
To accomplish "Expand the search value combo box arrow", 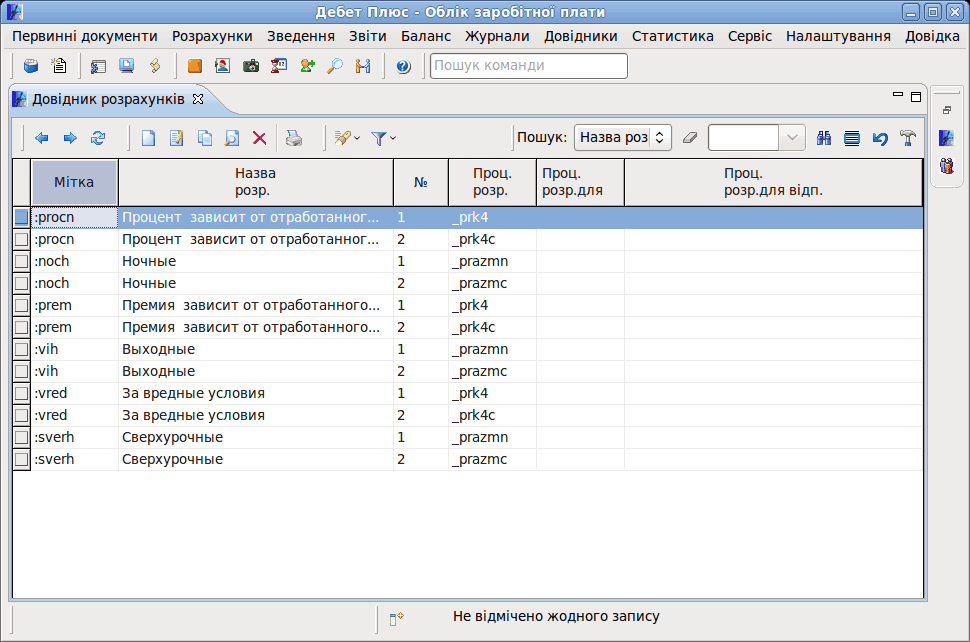I will click(792, 137).
